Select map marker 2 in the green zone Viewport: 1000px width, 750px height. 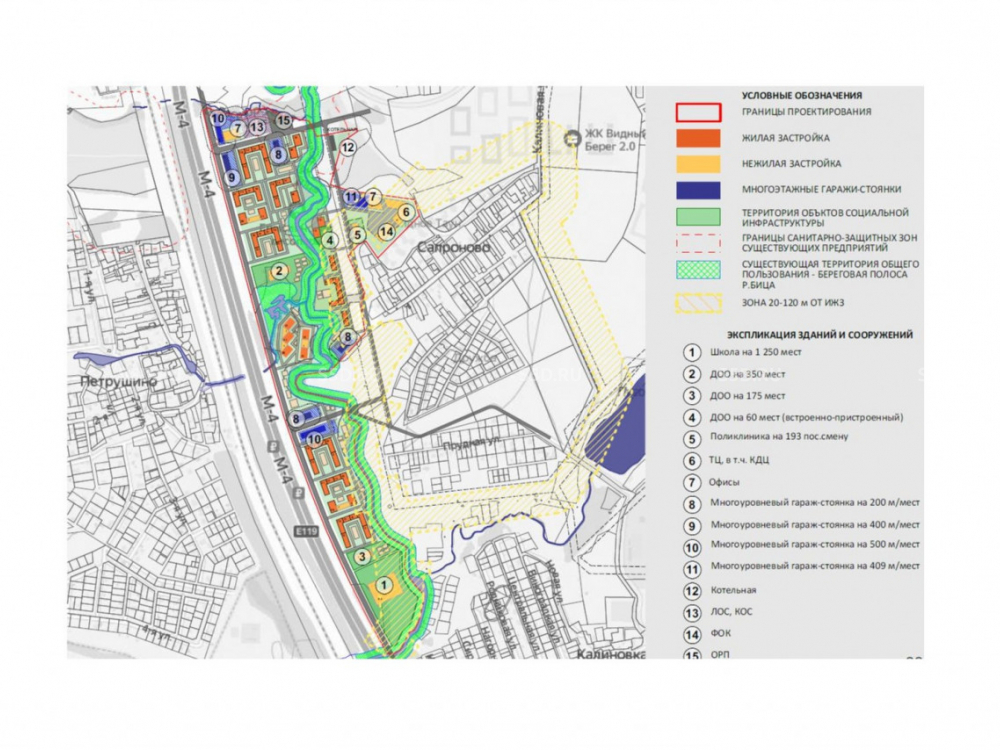point(280,269)
